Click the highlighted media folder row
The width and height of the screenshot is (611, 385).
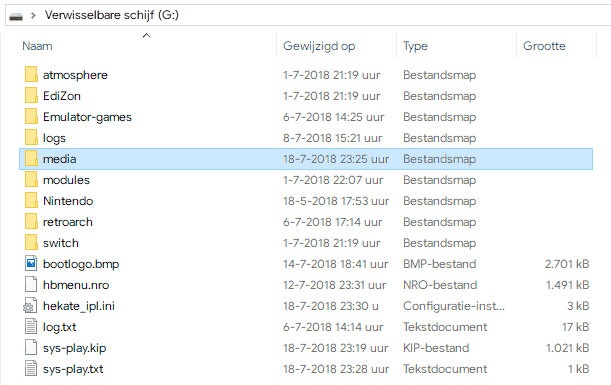tap(306, 159)
